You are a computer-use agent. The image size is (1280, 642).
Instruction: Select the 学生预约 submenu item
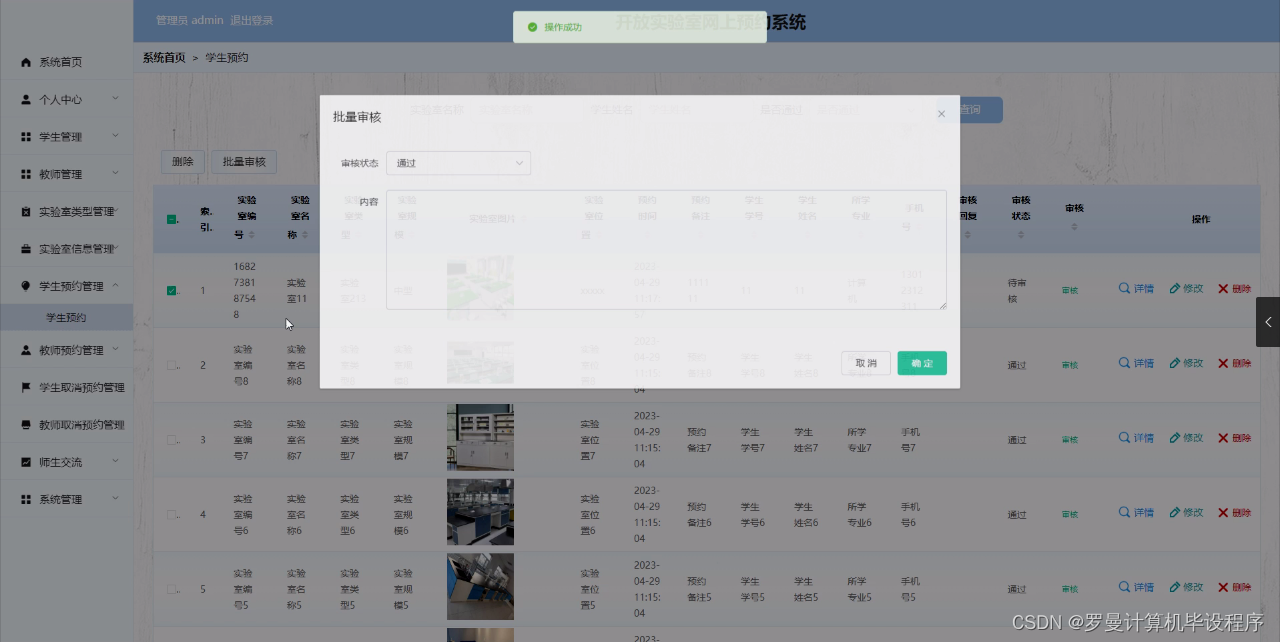point(66,316)
